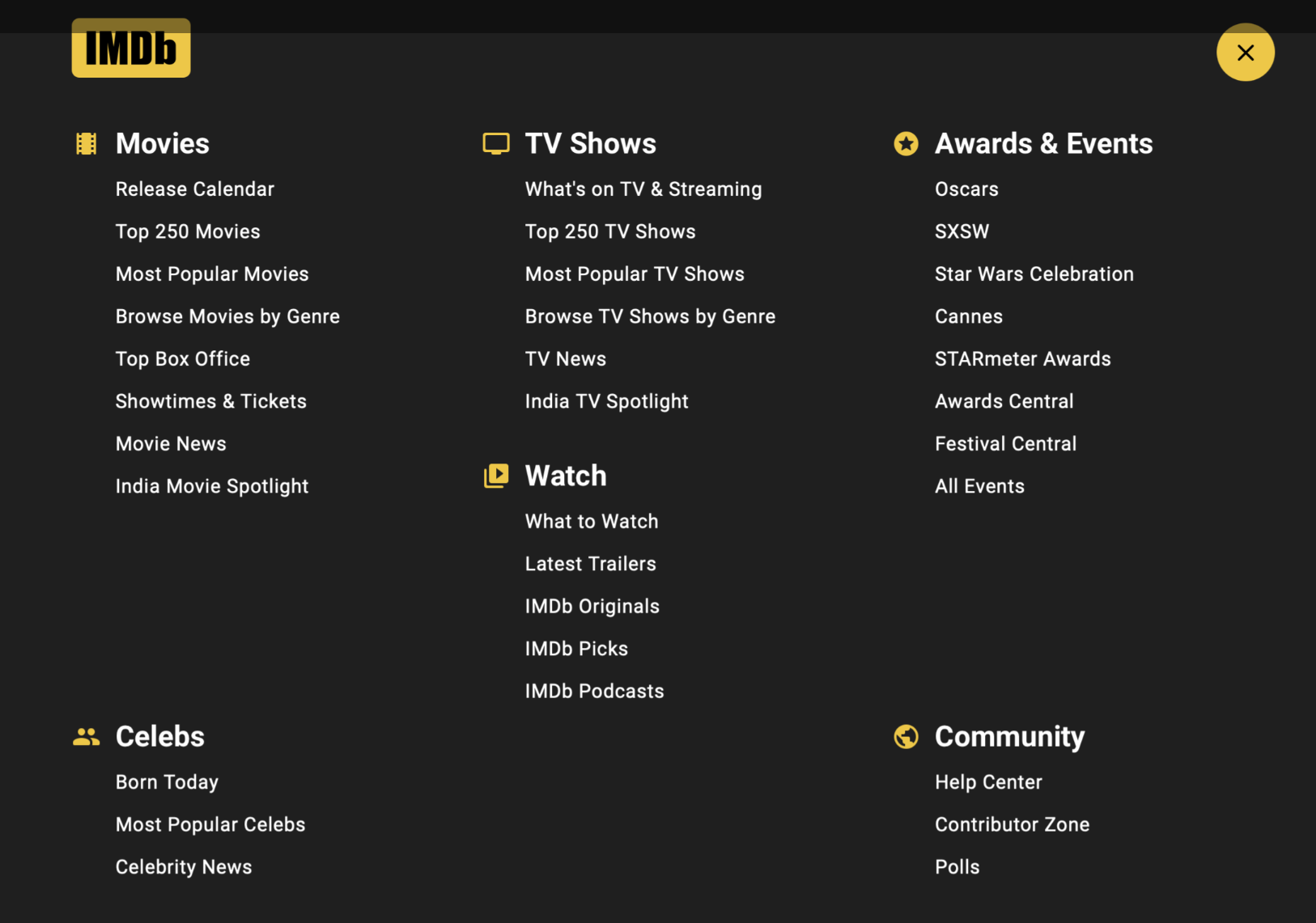
Task: Open Showtimes & Tickets
Action: coord(211,402)
